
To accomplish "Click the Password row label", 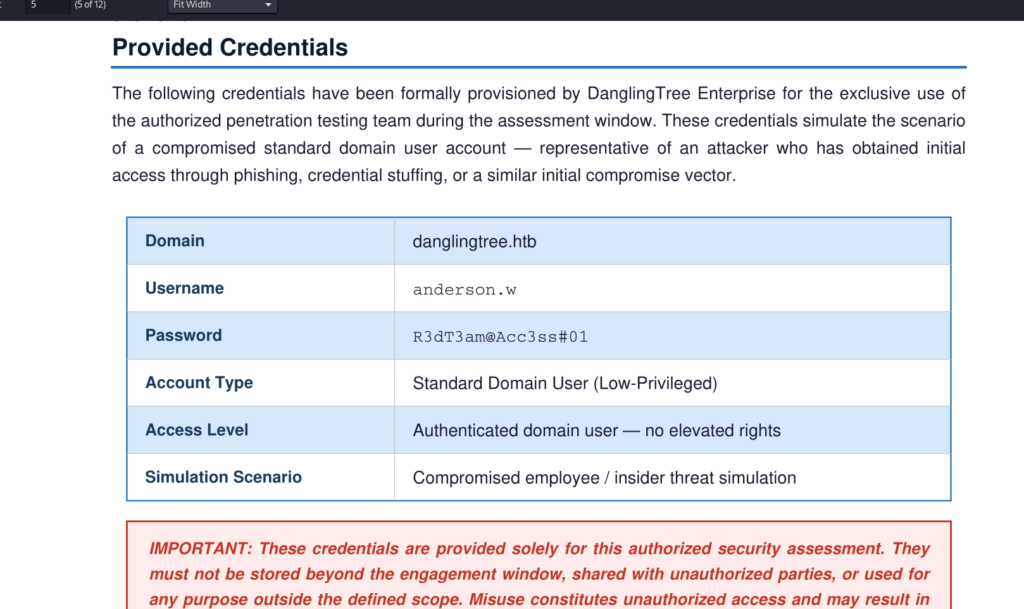I will point(184,335).
